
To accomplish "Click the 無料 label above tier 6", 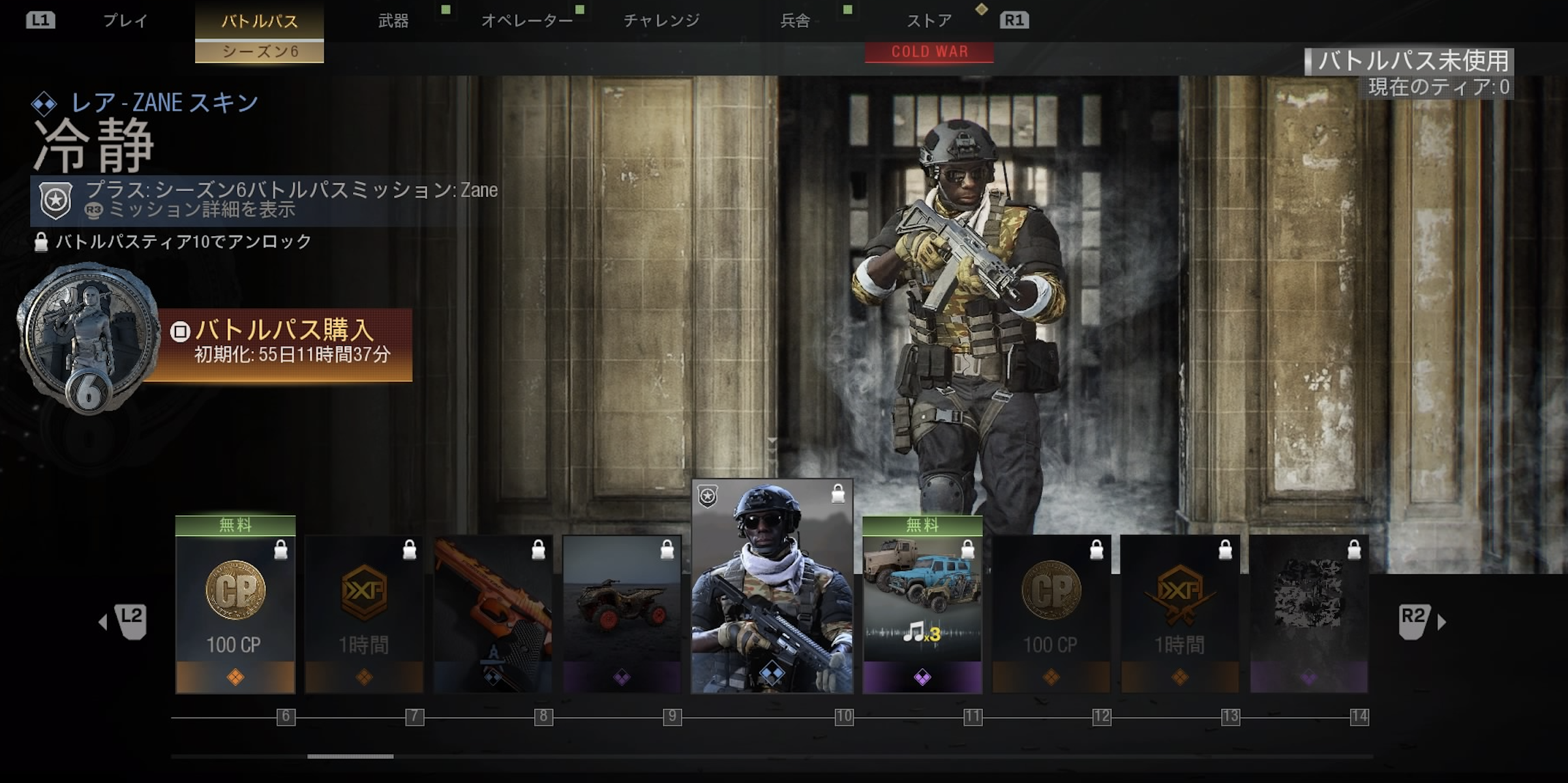I will (235, 525).
